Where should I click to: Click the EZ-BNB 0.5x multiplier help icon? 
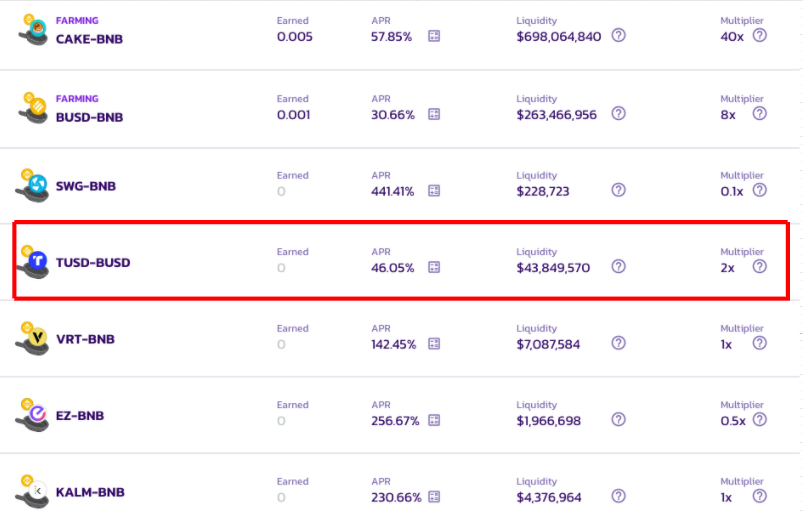(x=759, y=419)
